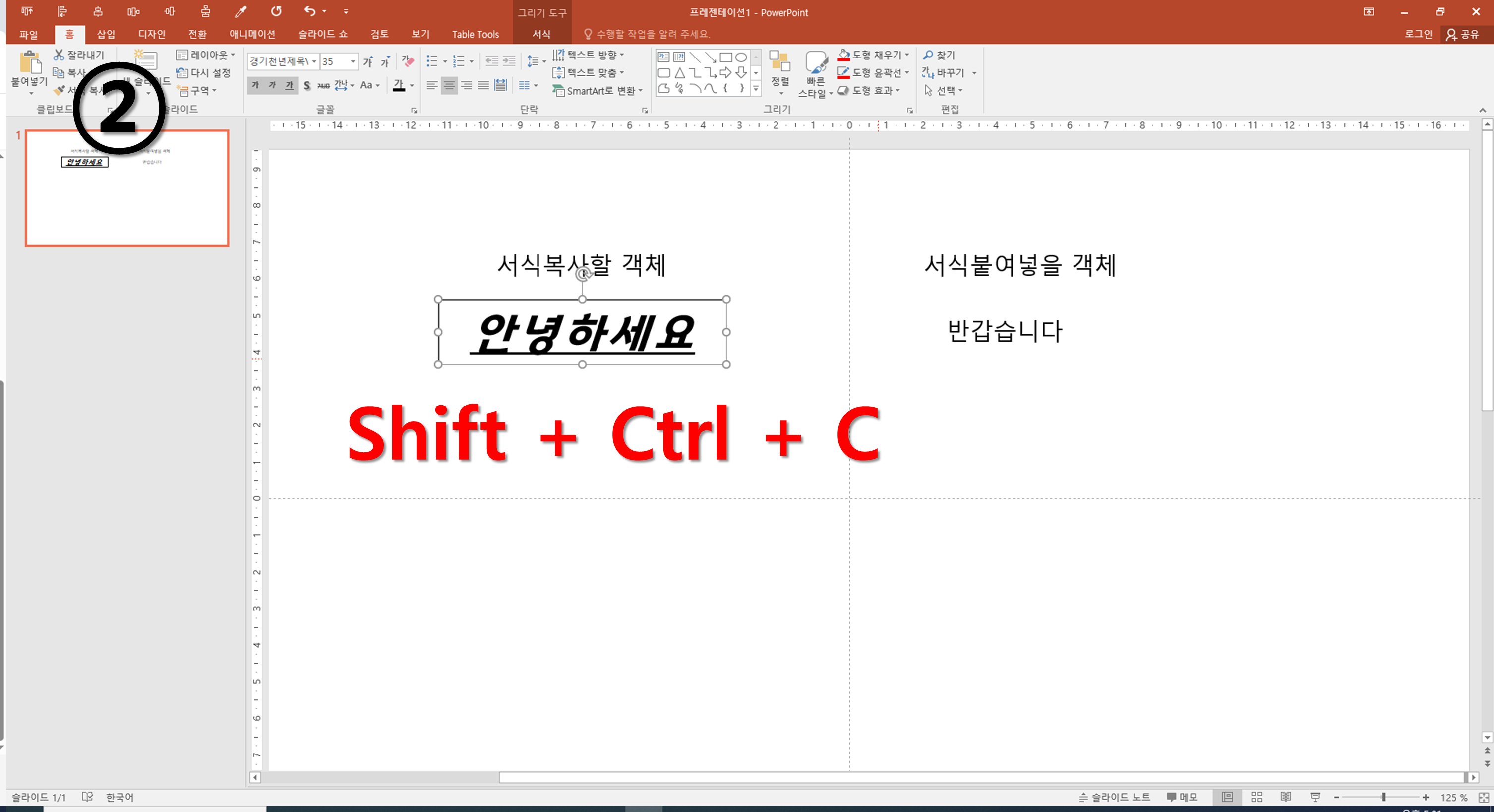This screenshot has width=1494, height=812.
Task: Click the text shadow S icon
Action: coord(307,85)
